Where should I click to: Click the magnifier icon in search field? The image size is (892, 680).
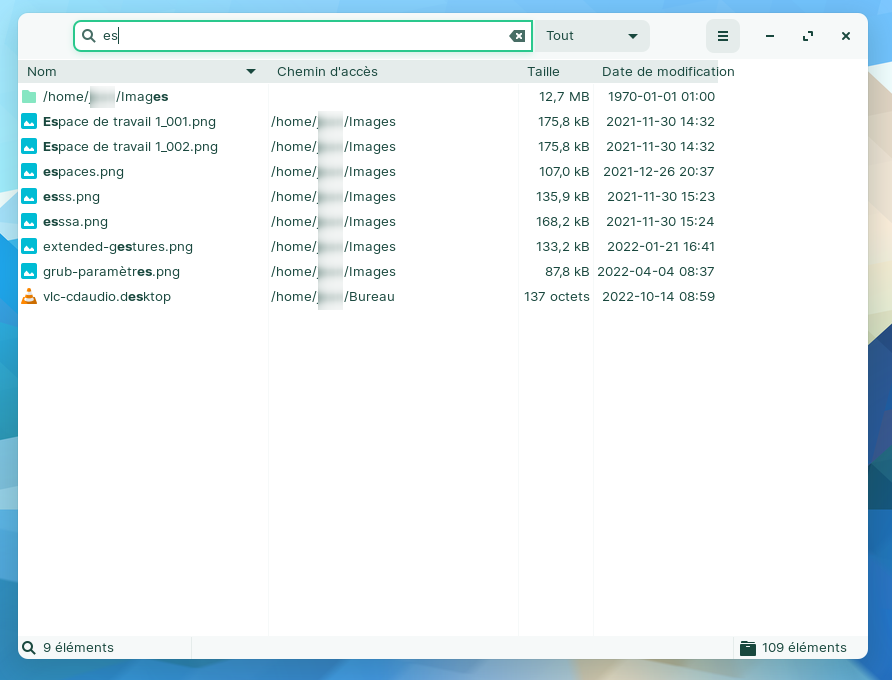[88, 36]
